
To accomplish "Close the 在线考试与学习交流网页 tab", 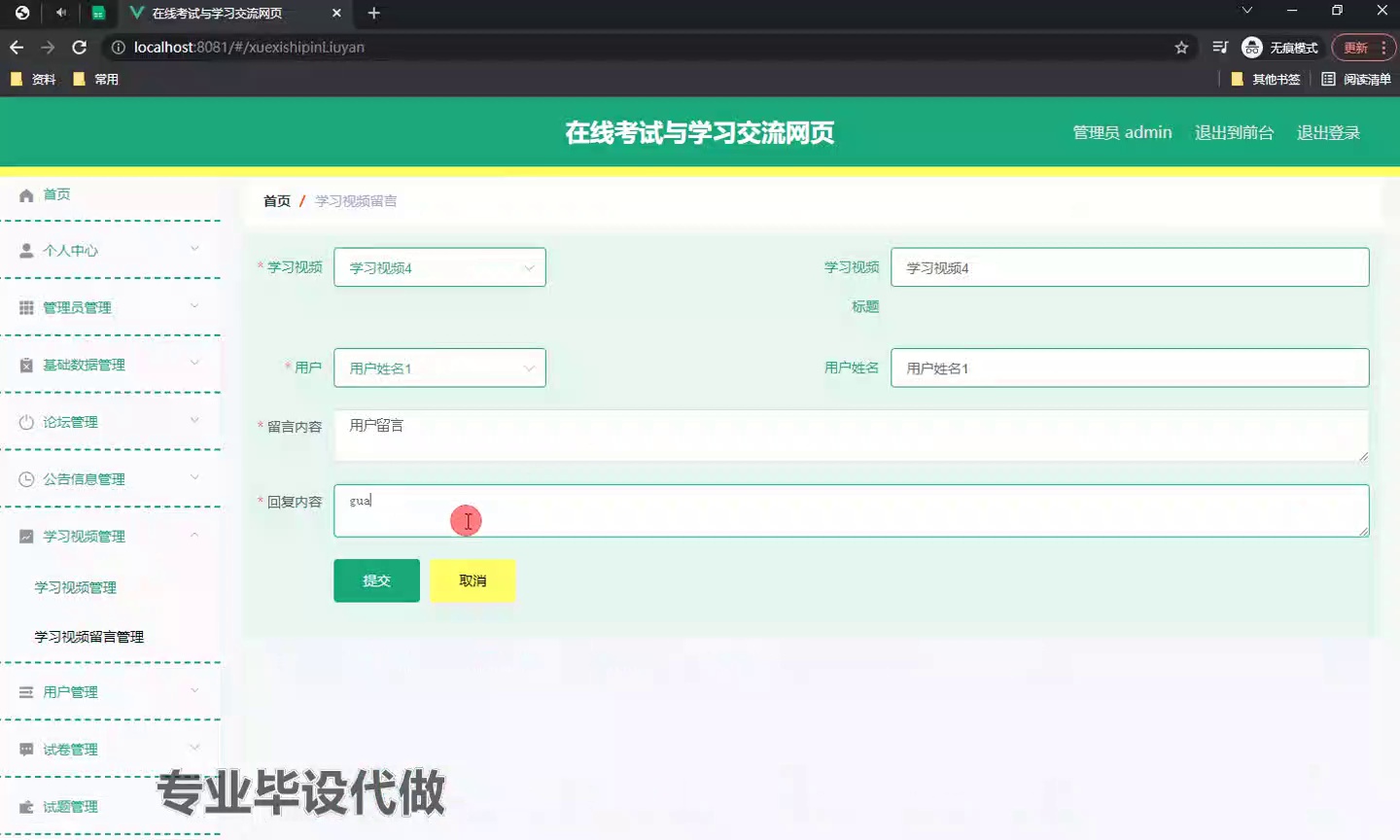I will 336,13.
